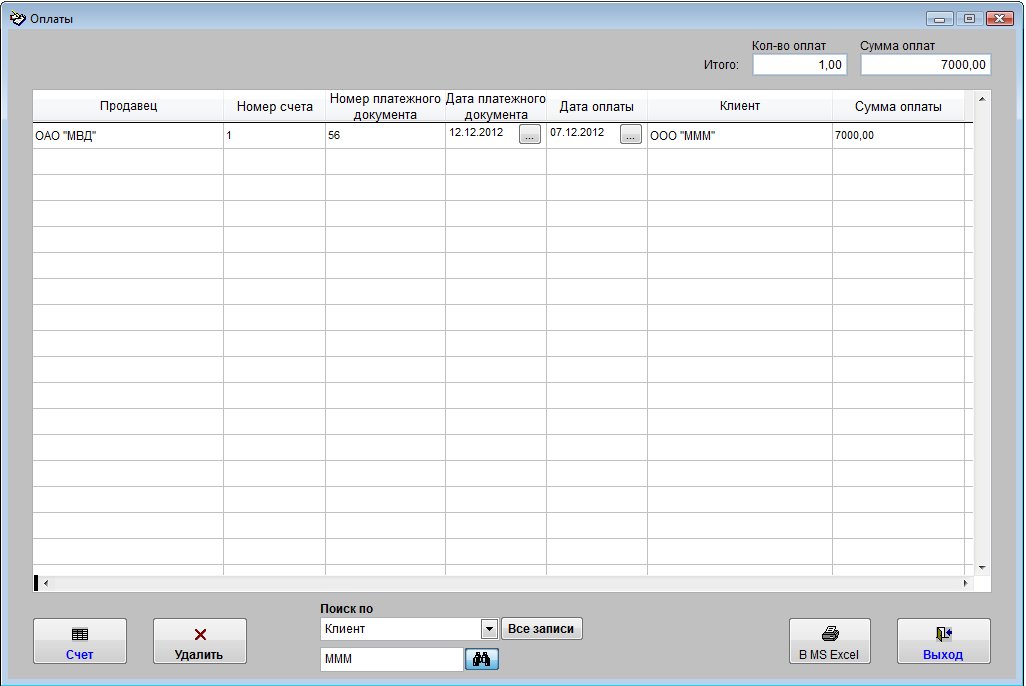The image size is (1026, 686).
Task: Click the Сумма оплат total field
Action: (925, 65)
